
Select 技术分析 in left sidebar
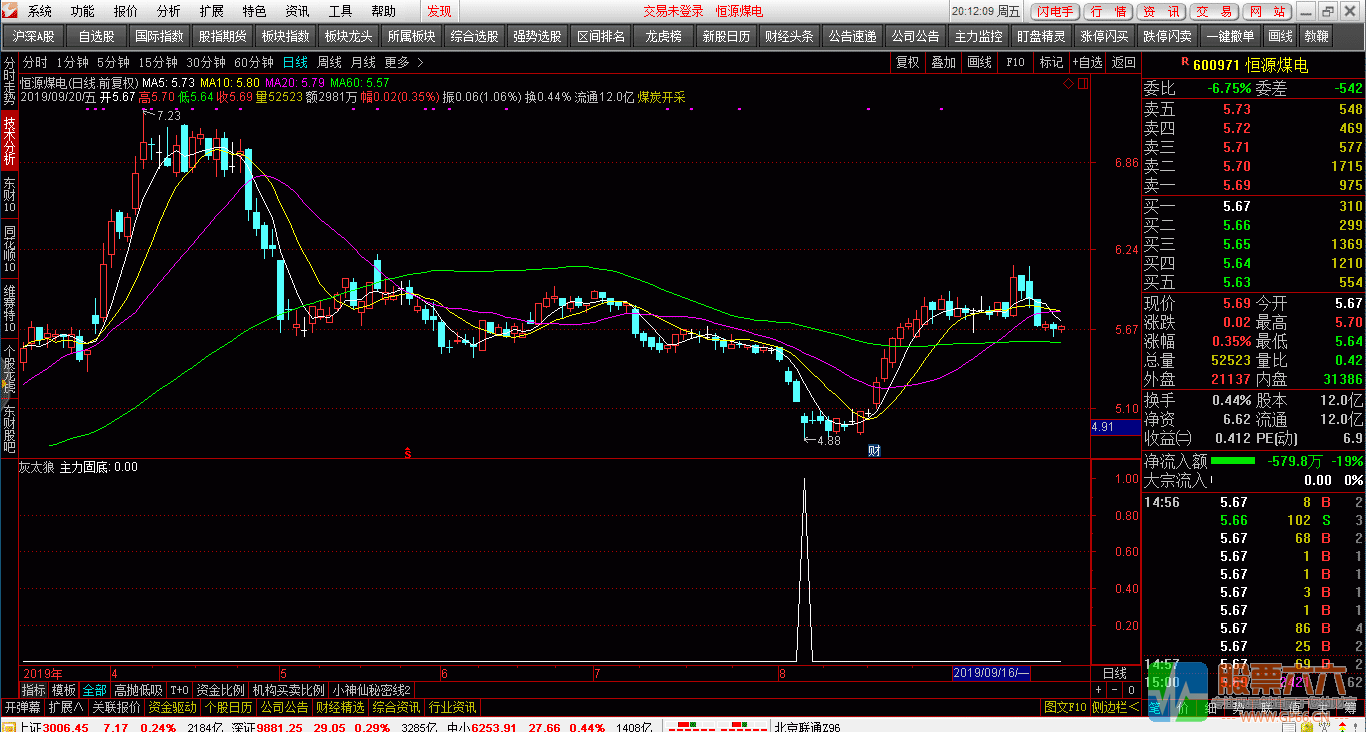pos(9,141)
